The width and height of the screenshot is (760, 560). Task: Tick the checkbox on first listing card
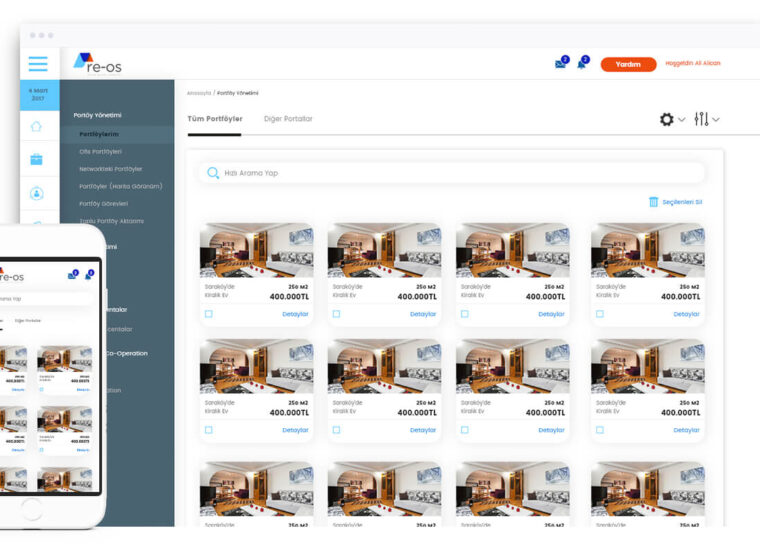pyautogui.click(x=209, y=314)
